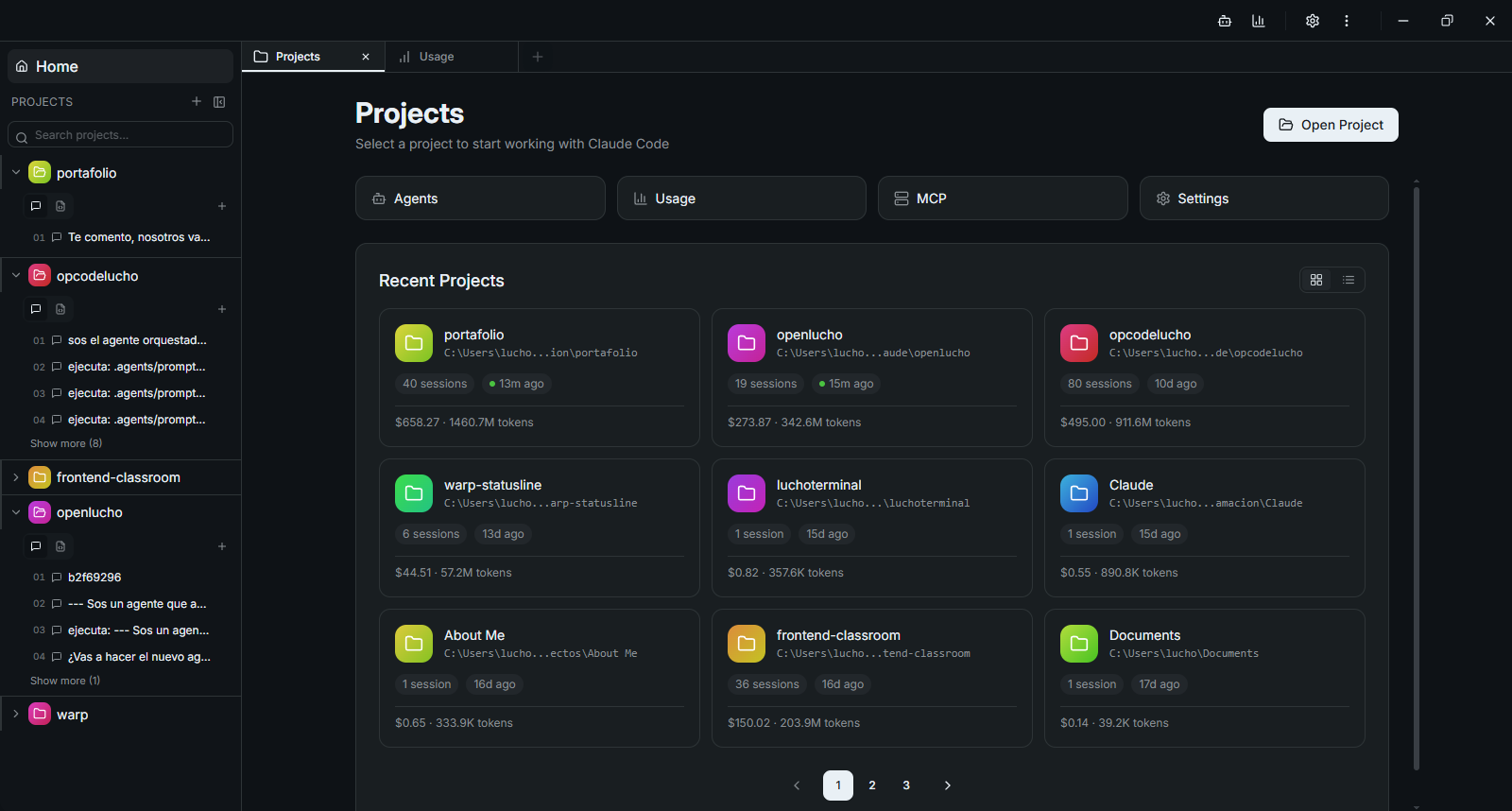Switch to list view of projects
This screenshot has height=811, width=1512.
point(1349,280)
